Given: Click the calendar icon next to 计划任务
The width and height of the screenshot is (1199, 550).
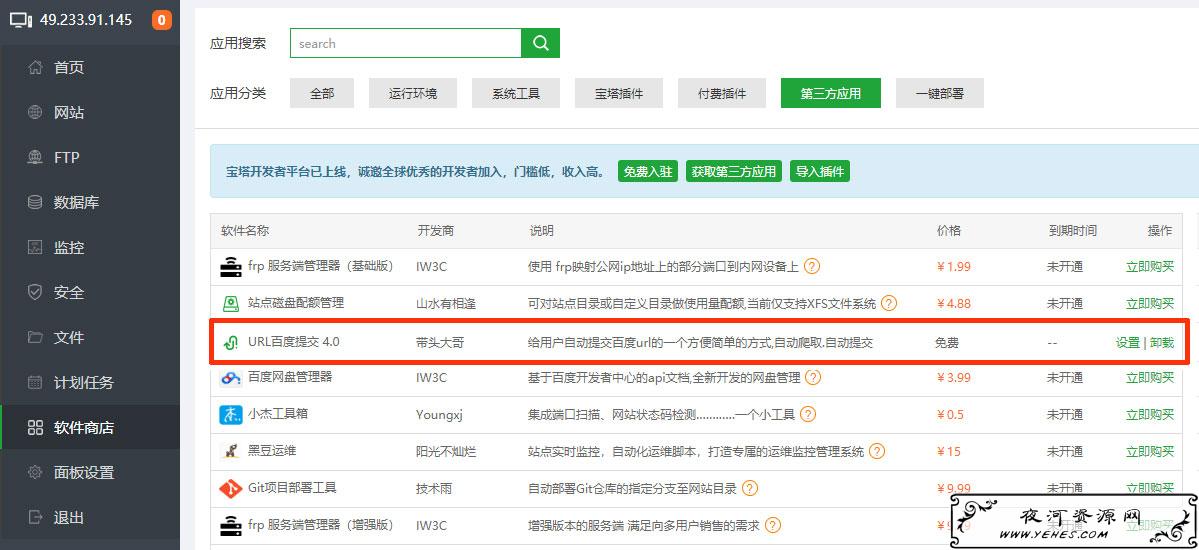Looking at the screenshot, I should click(34, 382).
